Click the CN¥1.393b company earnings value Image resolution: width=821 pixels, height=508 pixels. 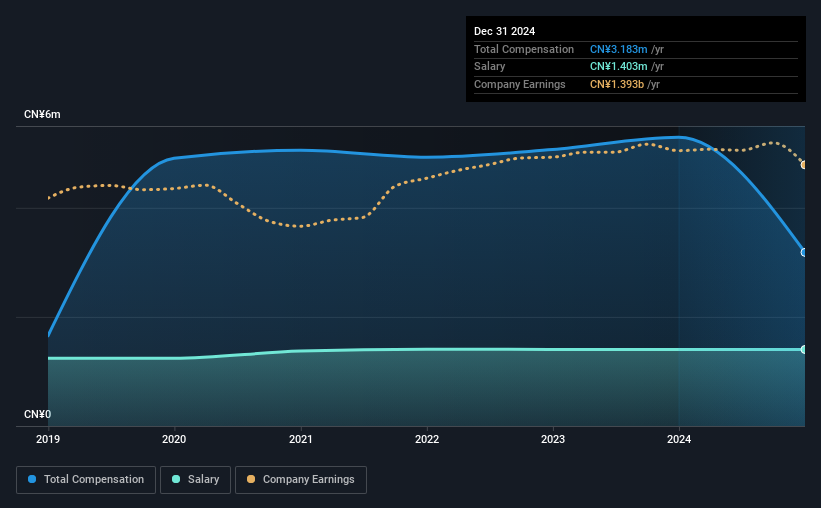point(617,84)
